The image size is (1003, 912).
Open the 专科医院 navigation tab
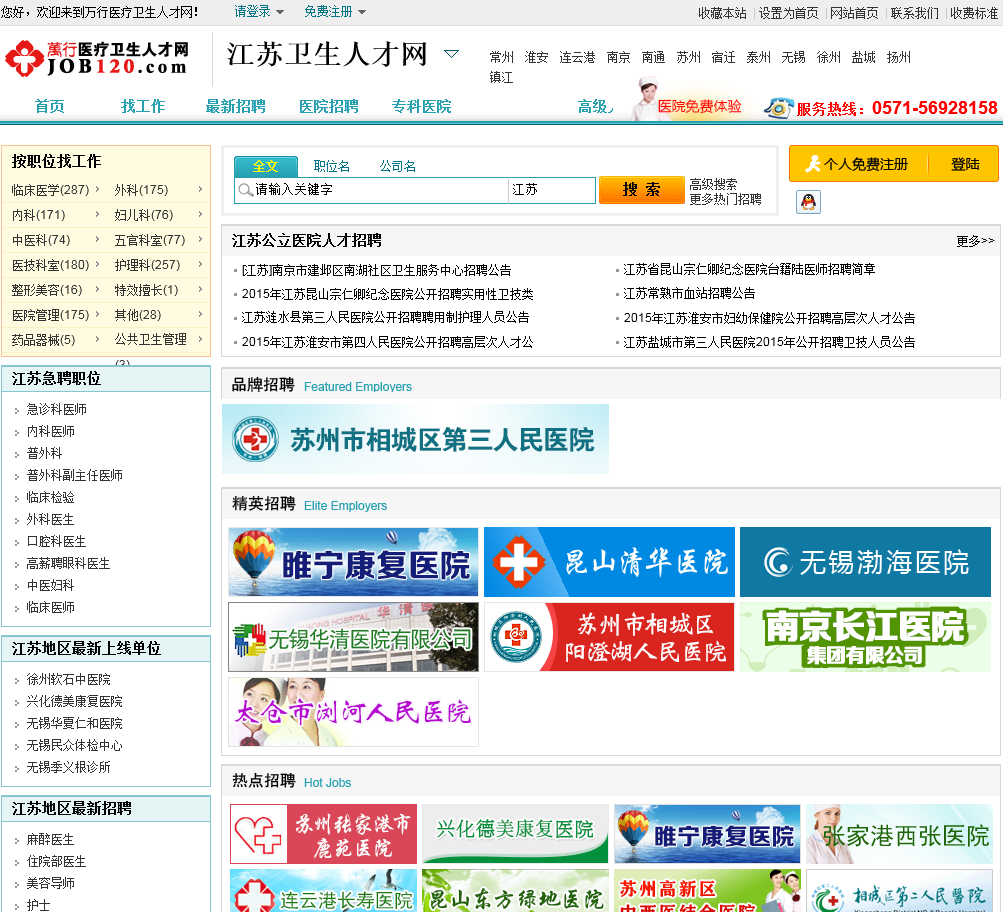(422, 106)
